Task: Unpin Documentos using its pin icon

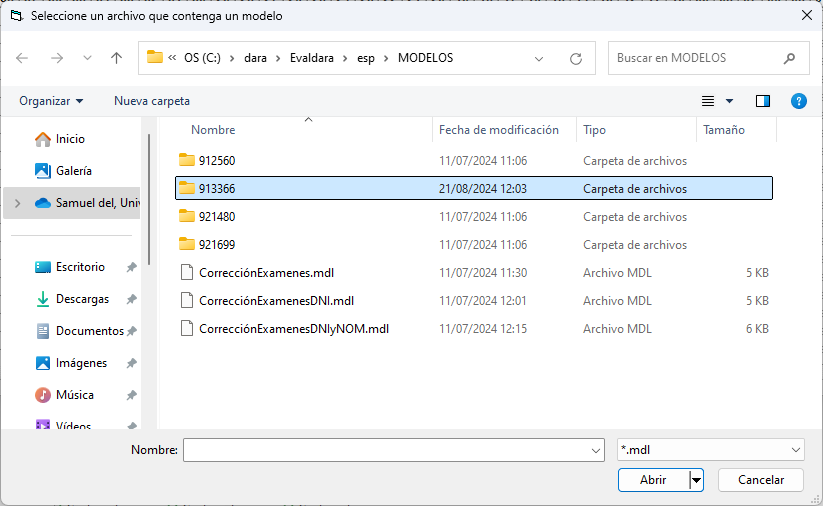Action: [x=132, y=331]
